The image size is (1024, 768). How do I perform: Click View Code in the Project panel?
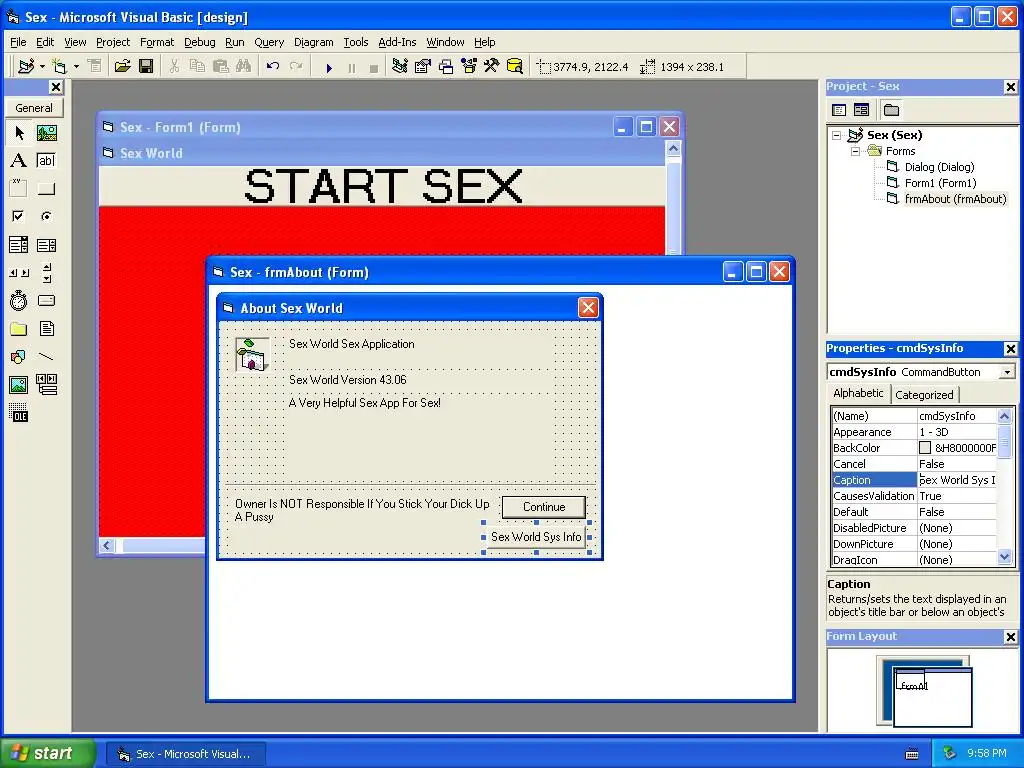tap(839, 110)
